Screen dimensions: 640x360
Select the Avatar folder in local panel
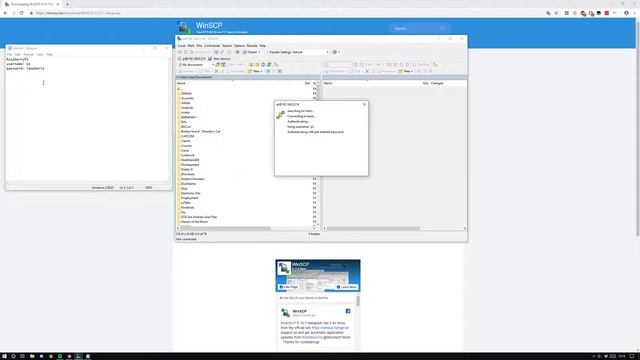click(186, 113)
